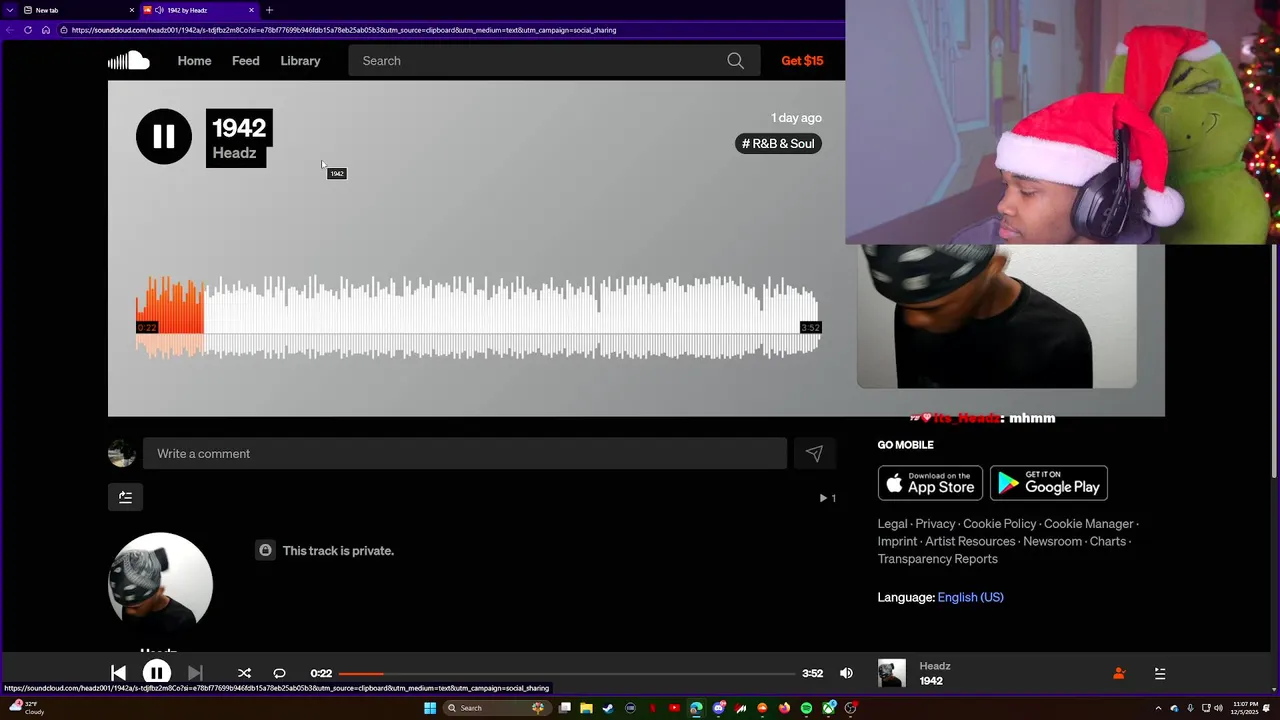
Task: Click the orange follow-artist icon in the player
Action: [x=1119, y=674]
